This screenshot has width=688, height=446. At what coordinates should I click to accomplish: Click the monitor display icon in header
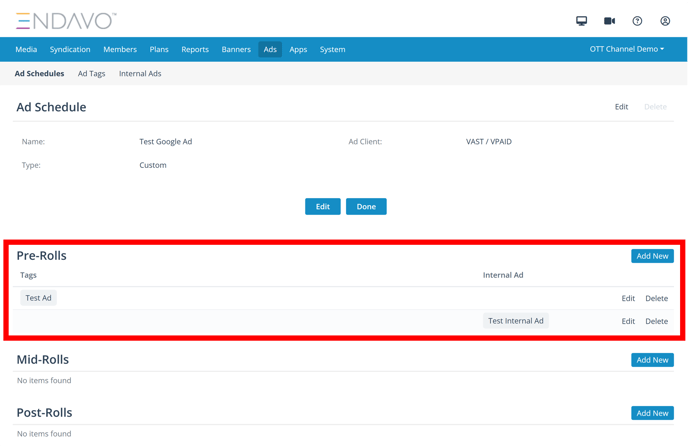[x=581, y=21]
